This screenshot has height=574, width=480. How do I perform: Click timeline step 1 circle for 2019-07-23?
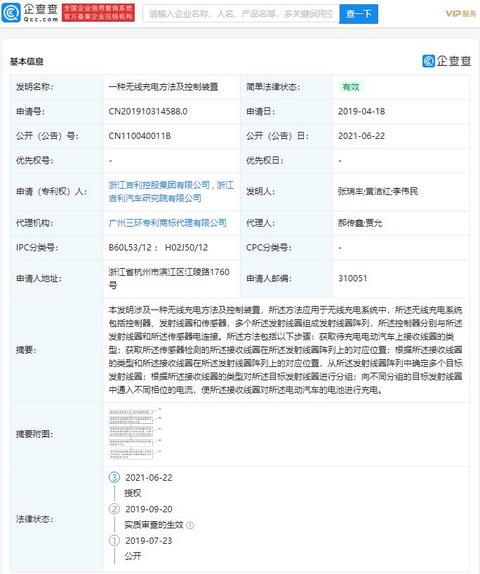(x=114, y=540)
